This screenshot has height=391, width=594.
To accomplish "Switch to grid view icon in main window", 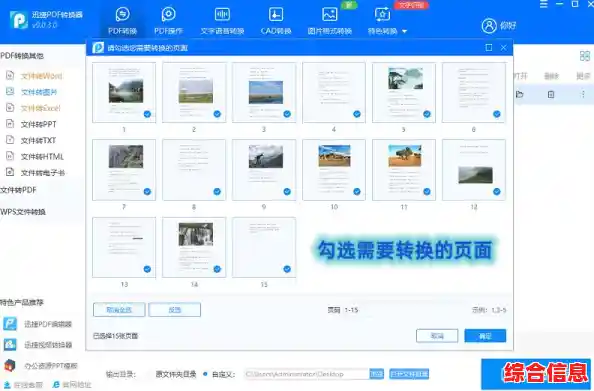I will click(x=585, y=56).
